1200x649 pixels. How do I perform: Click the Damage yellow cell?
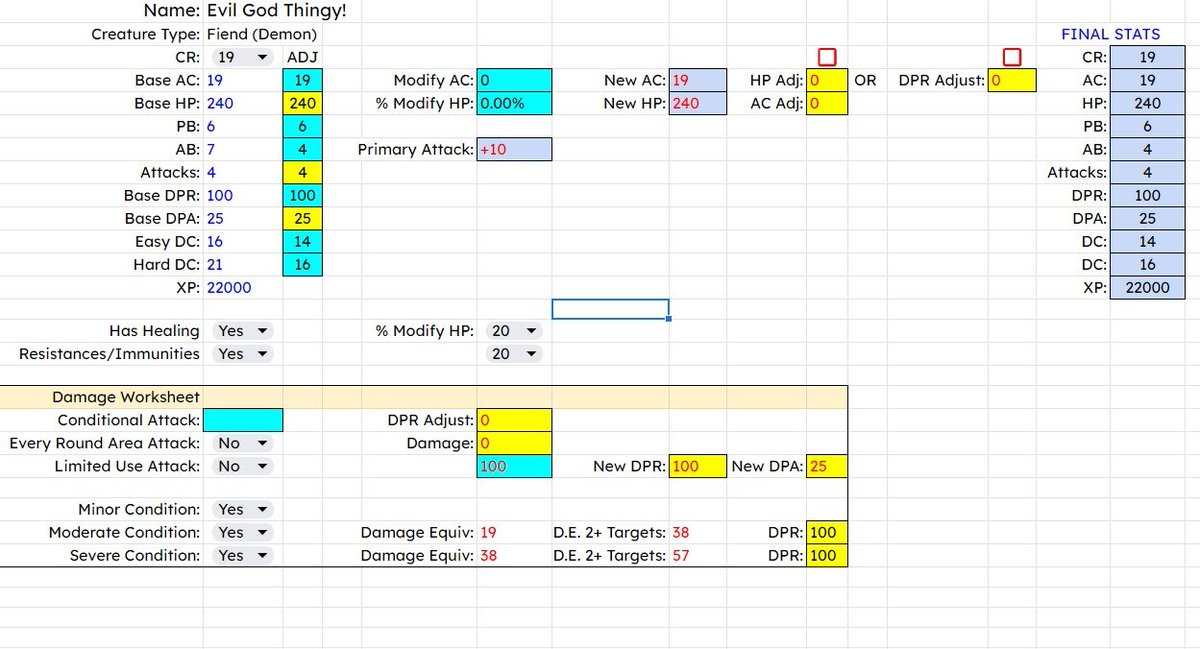[514, 443]
